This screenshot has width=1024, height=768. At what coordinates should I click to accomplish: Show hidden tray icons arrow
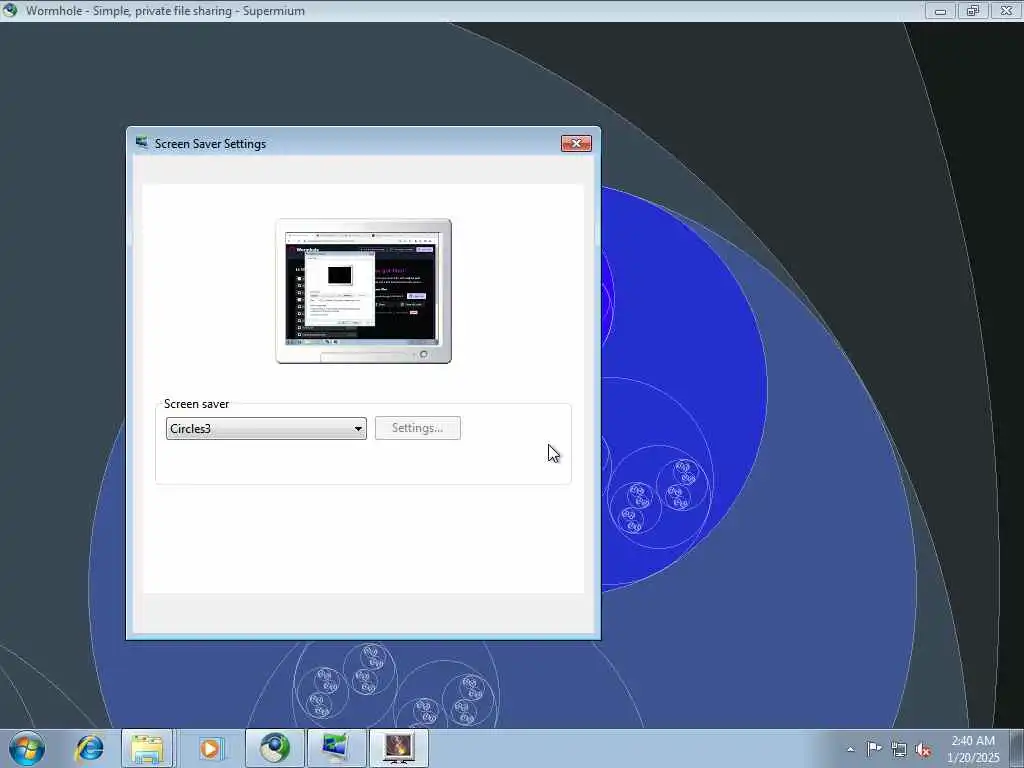(850, 749)
